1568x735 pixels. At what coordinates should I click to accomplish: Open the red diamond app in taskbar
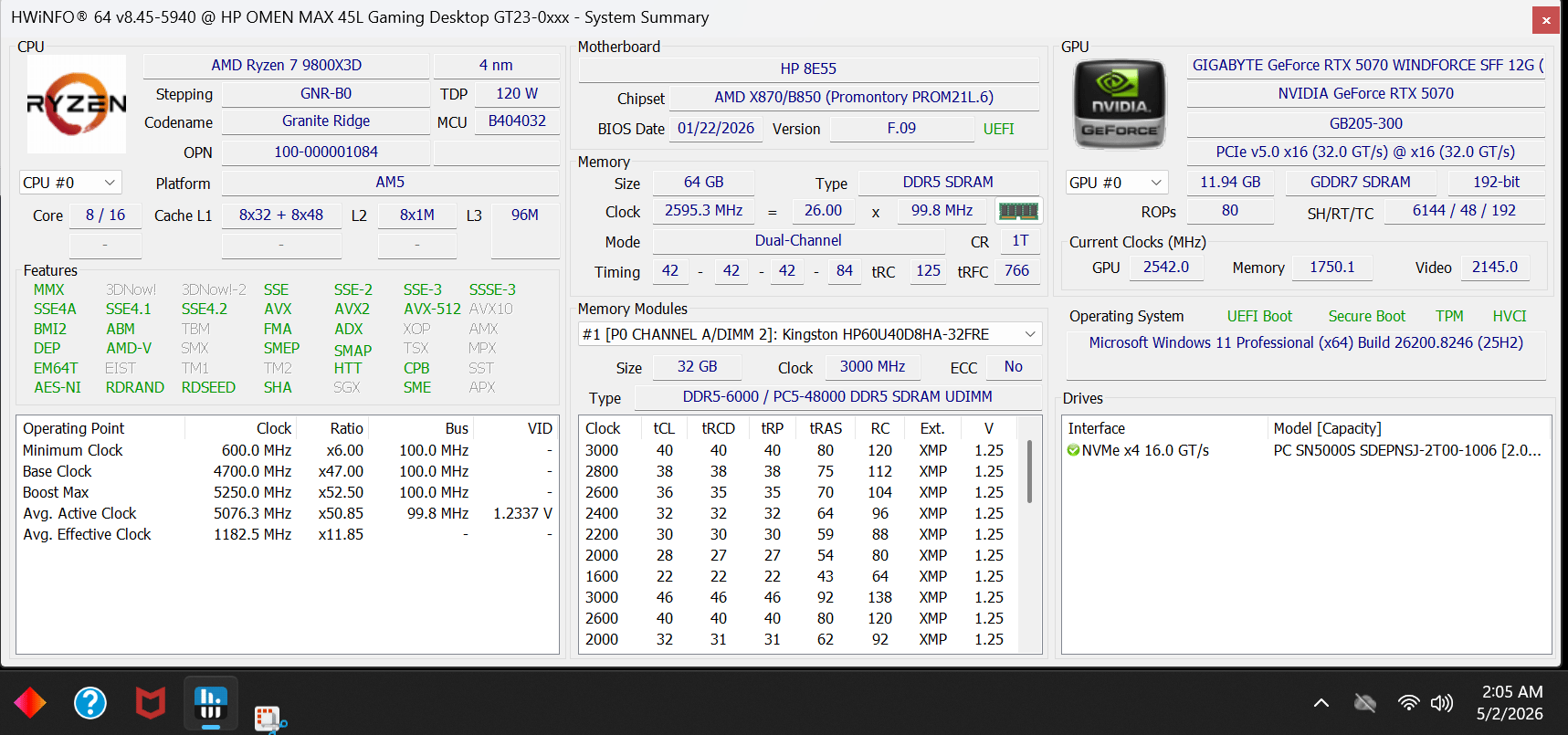click(x=30, y=702)
